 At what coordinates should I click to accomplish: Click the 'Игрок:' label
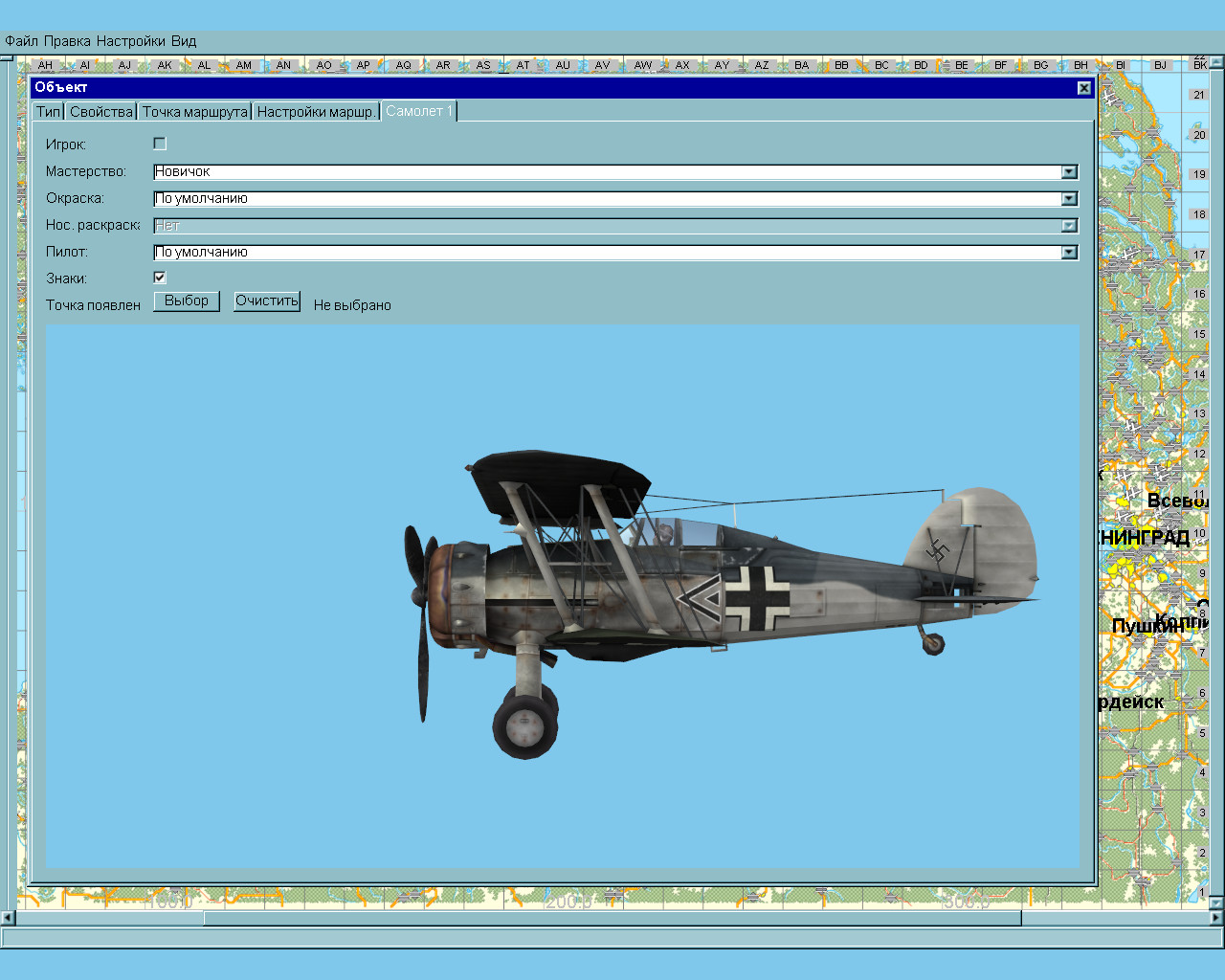click(x=66, y=145)
